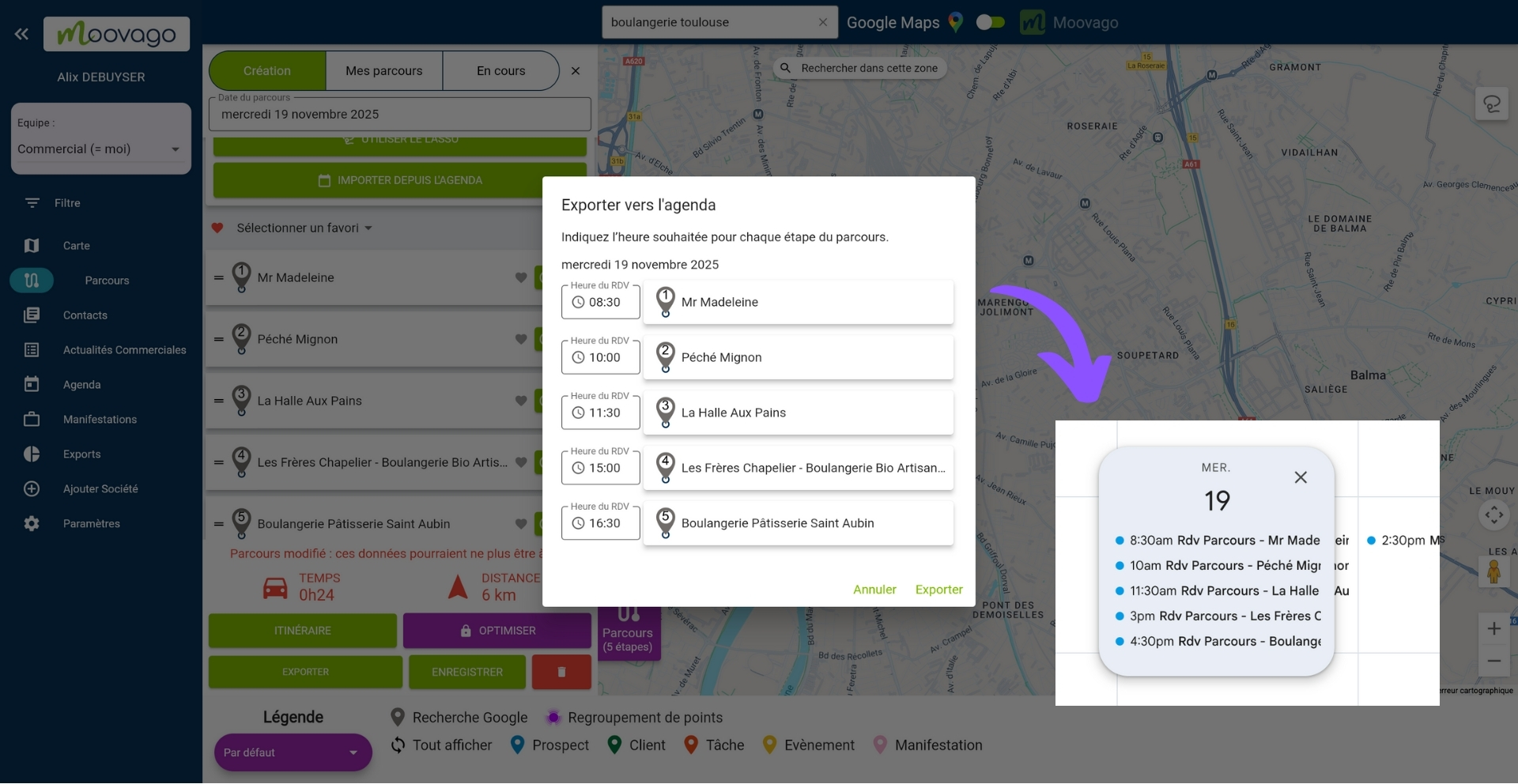
Task: Click Ajouter Société plus icon
Action: 32,489
